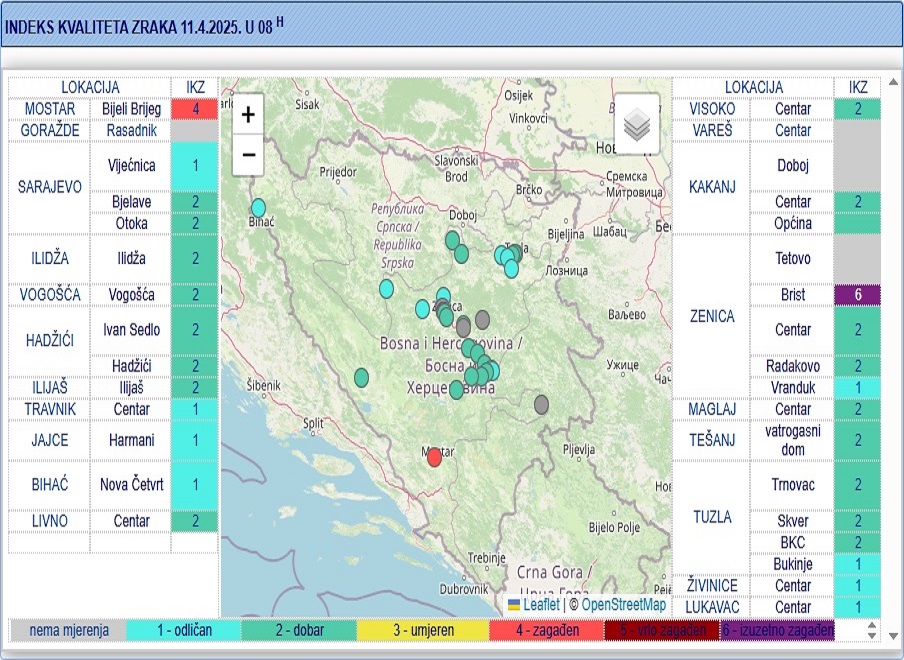Viewport: 904px width, 660px height.
Task: Select the green marker near Livno area
Action: pos(361,378)
